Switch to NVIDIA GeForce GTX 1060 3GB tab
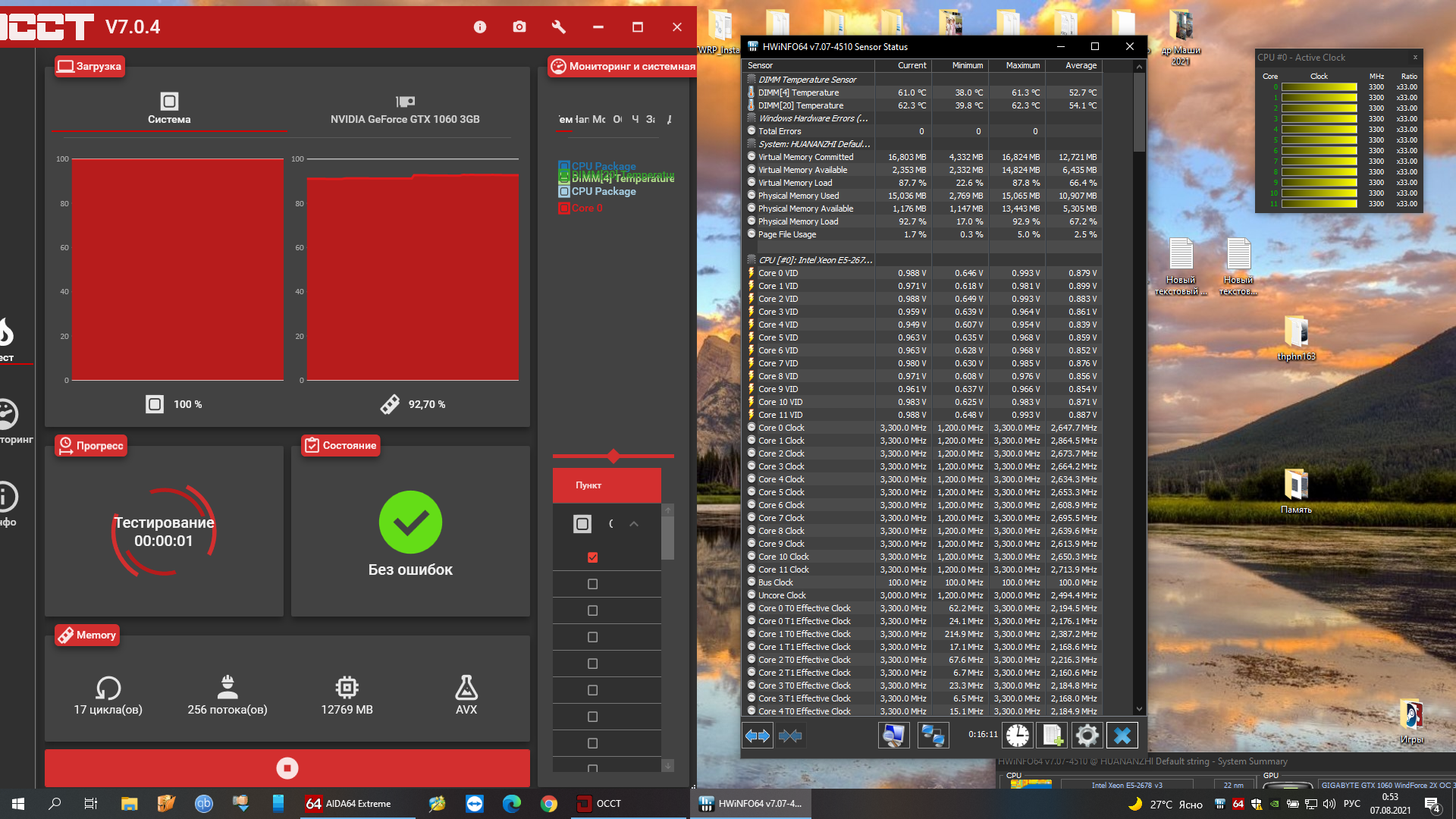Image resolution: width=1456 pixels, height=819 pixels. click(x=405, y=109)
